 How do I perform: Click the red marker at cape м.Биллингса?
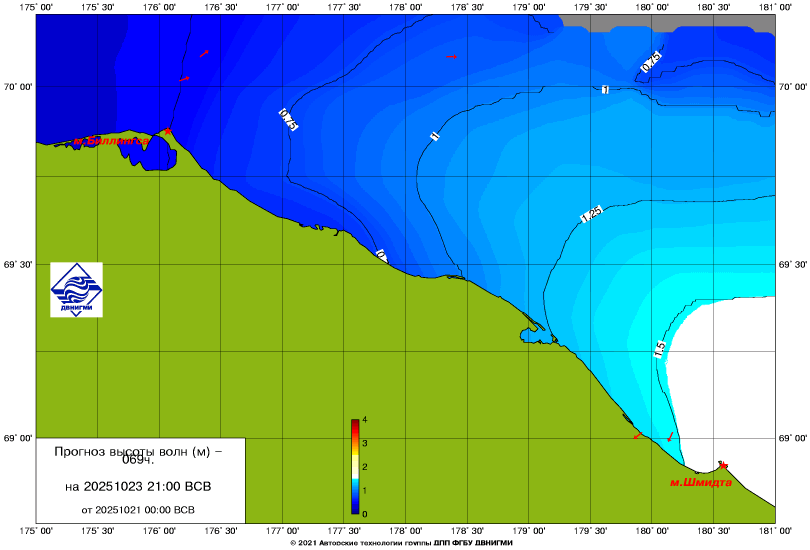[168, 131]
